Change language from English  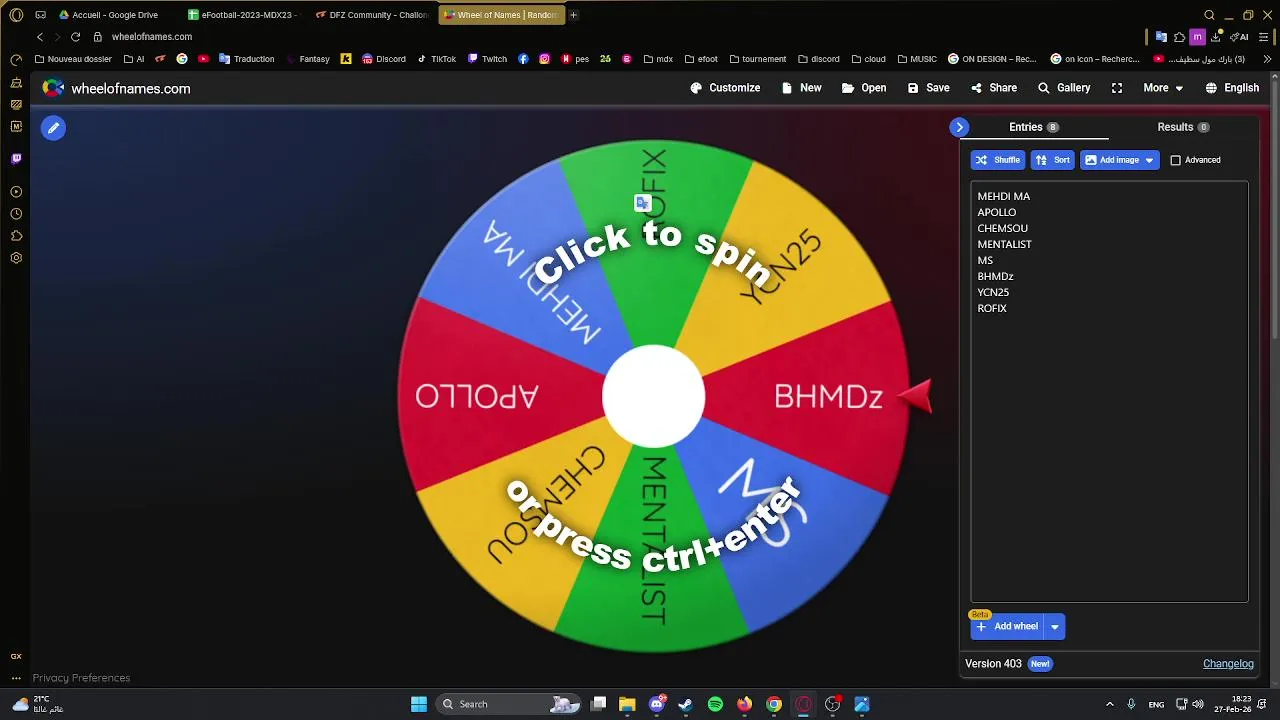[1232, 88]
